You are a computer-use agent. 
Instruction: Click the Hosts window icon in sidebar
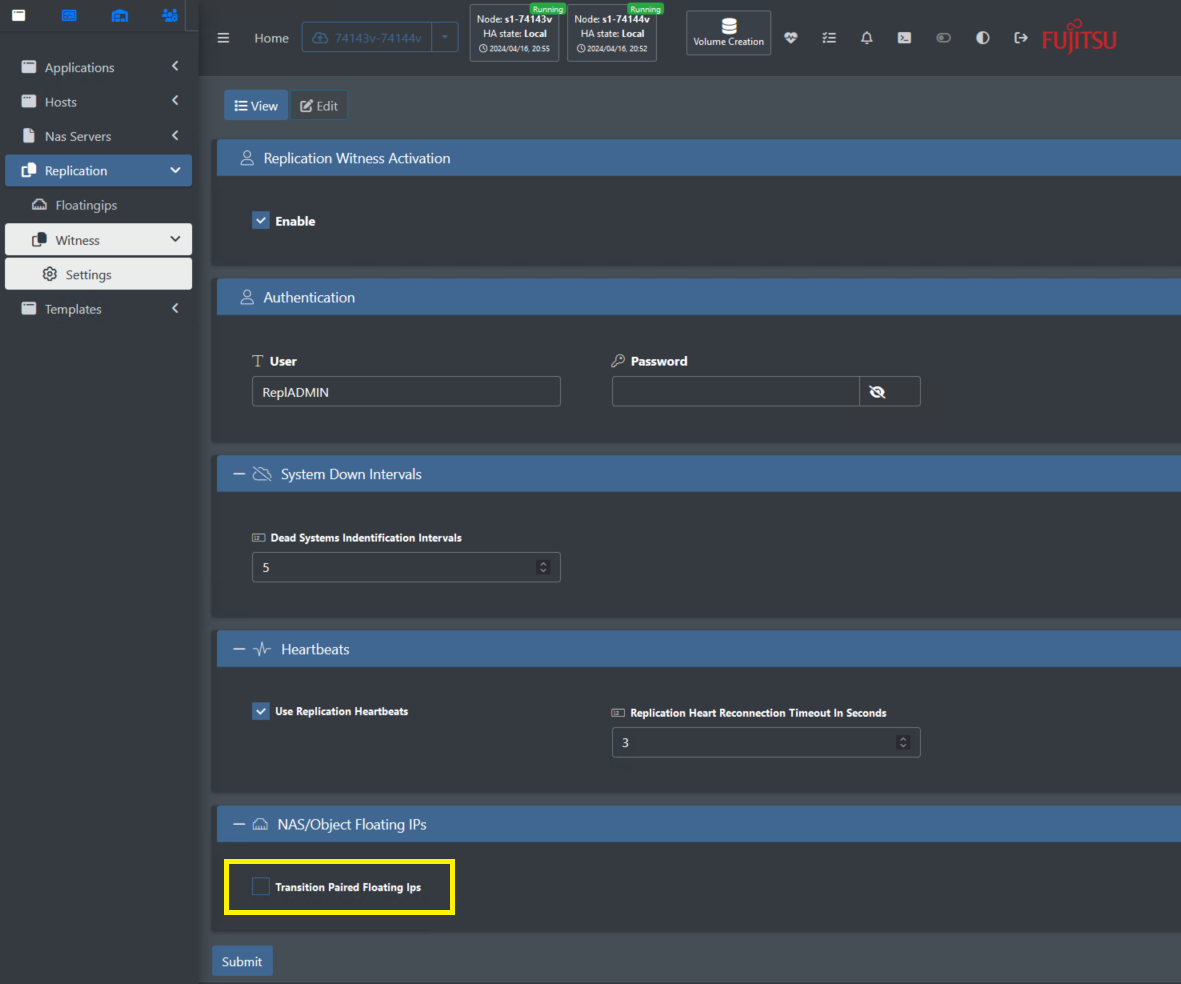[x=29, y=101]
